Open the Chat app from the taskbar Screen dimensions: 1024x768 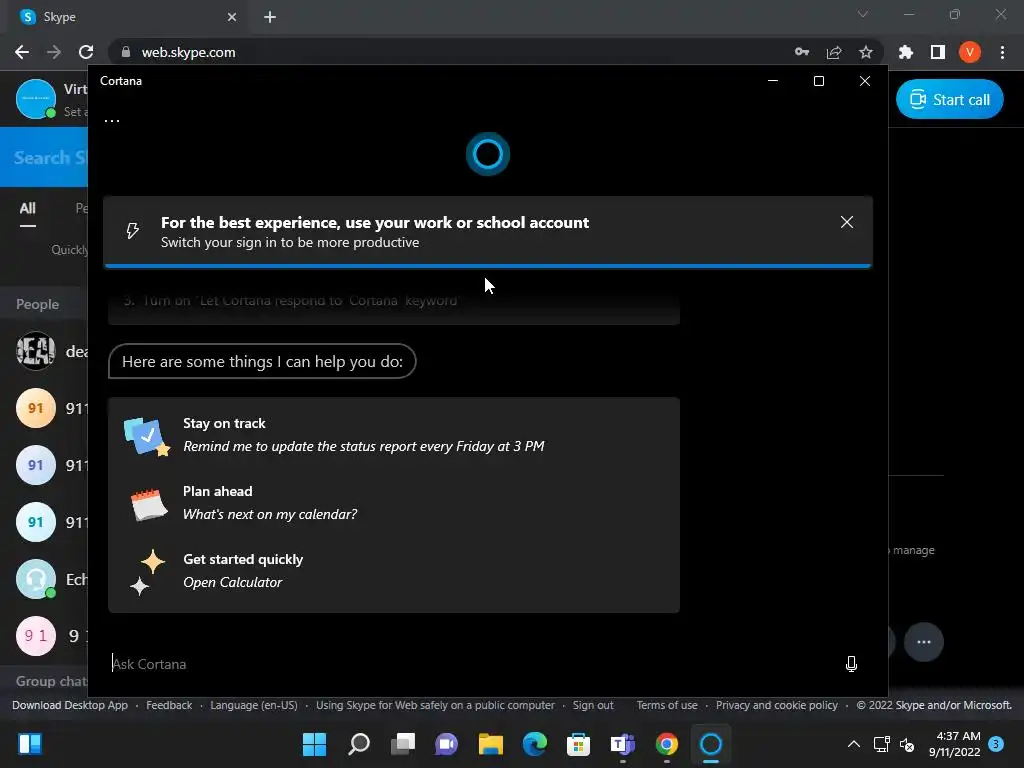(x=447, y=744)
